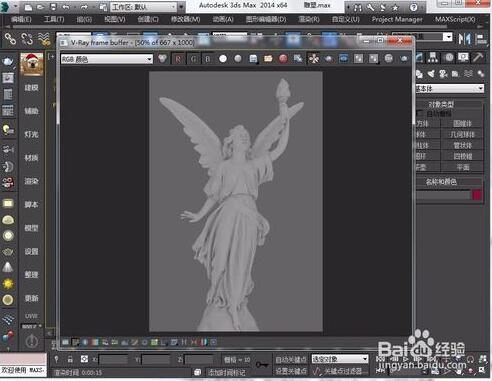Screen dimensions: 492x381
Task: Click the light bulb icon in left sidebar
Action: (x=8, y=130)
